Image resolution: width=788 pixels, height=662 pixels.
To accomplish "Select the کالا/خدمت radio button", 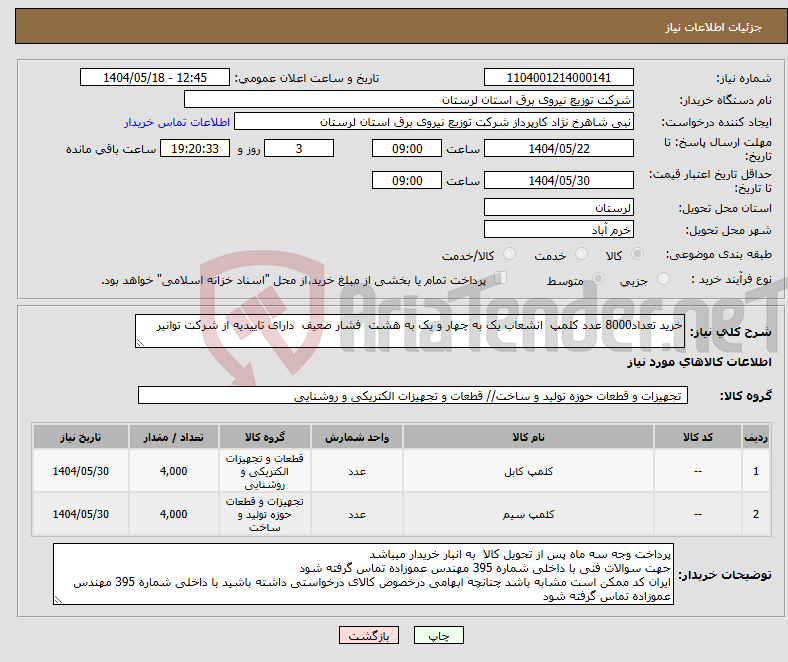I will tap(510, 254).
